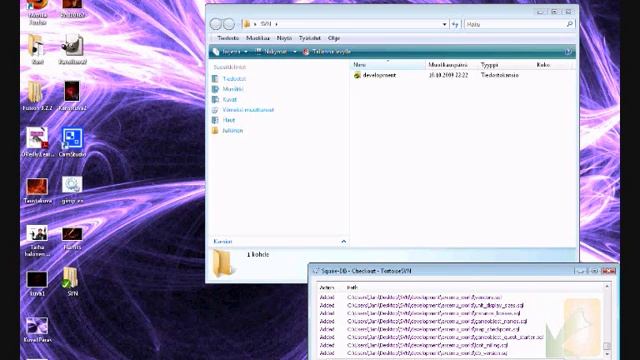Go forward in the SVN Explorer window

pyautogui.click(x=229, y=24)
